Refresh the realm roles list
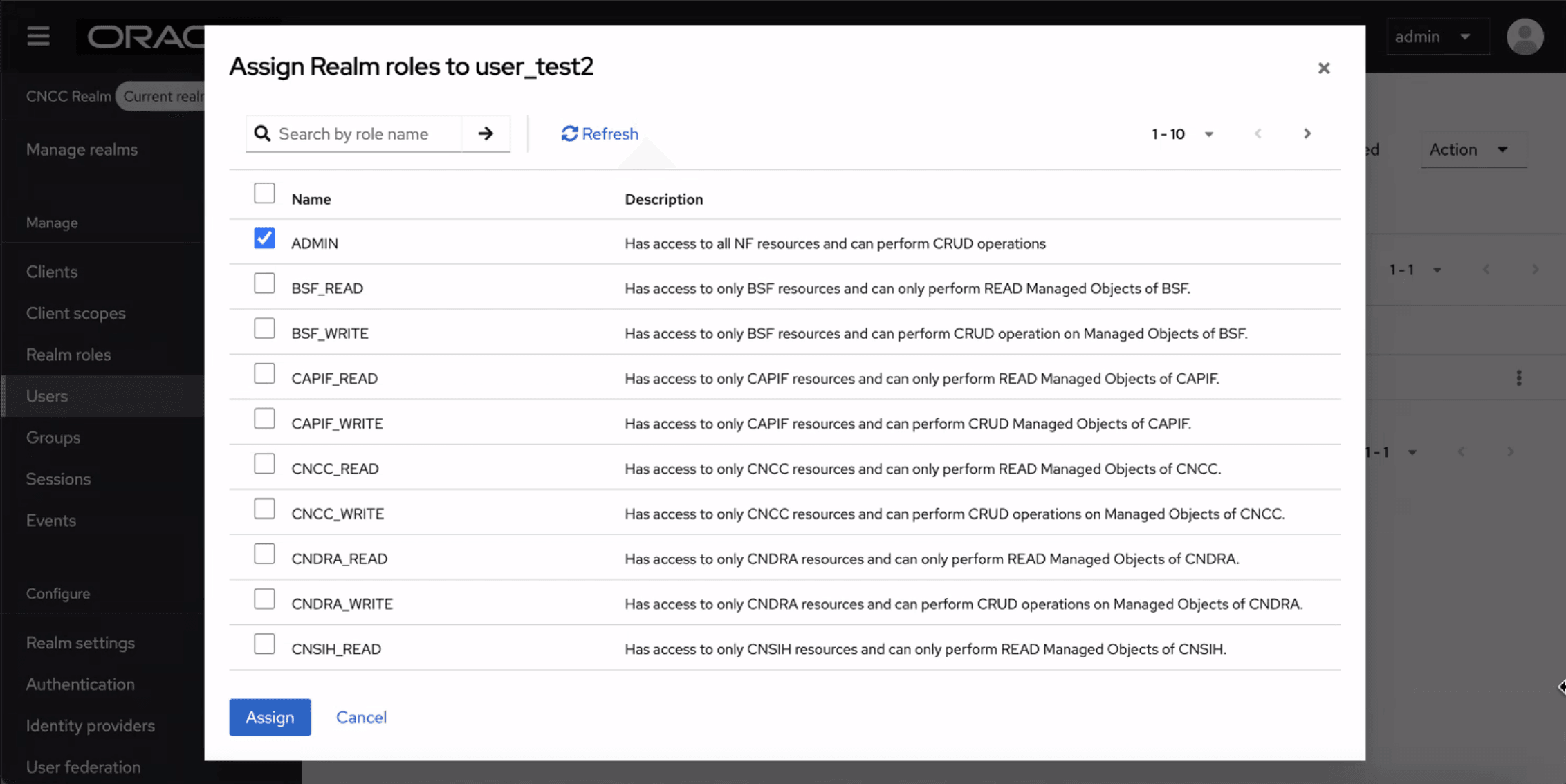Image resolution: width=1566 pixels, height=784 pixels. point(599,133)
